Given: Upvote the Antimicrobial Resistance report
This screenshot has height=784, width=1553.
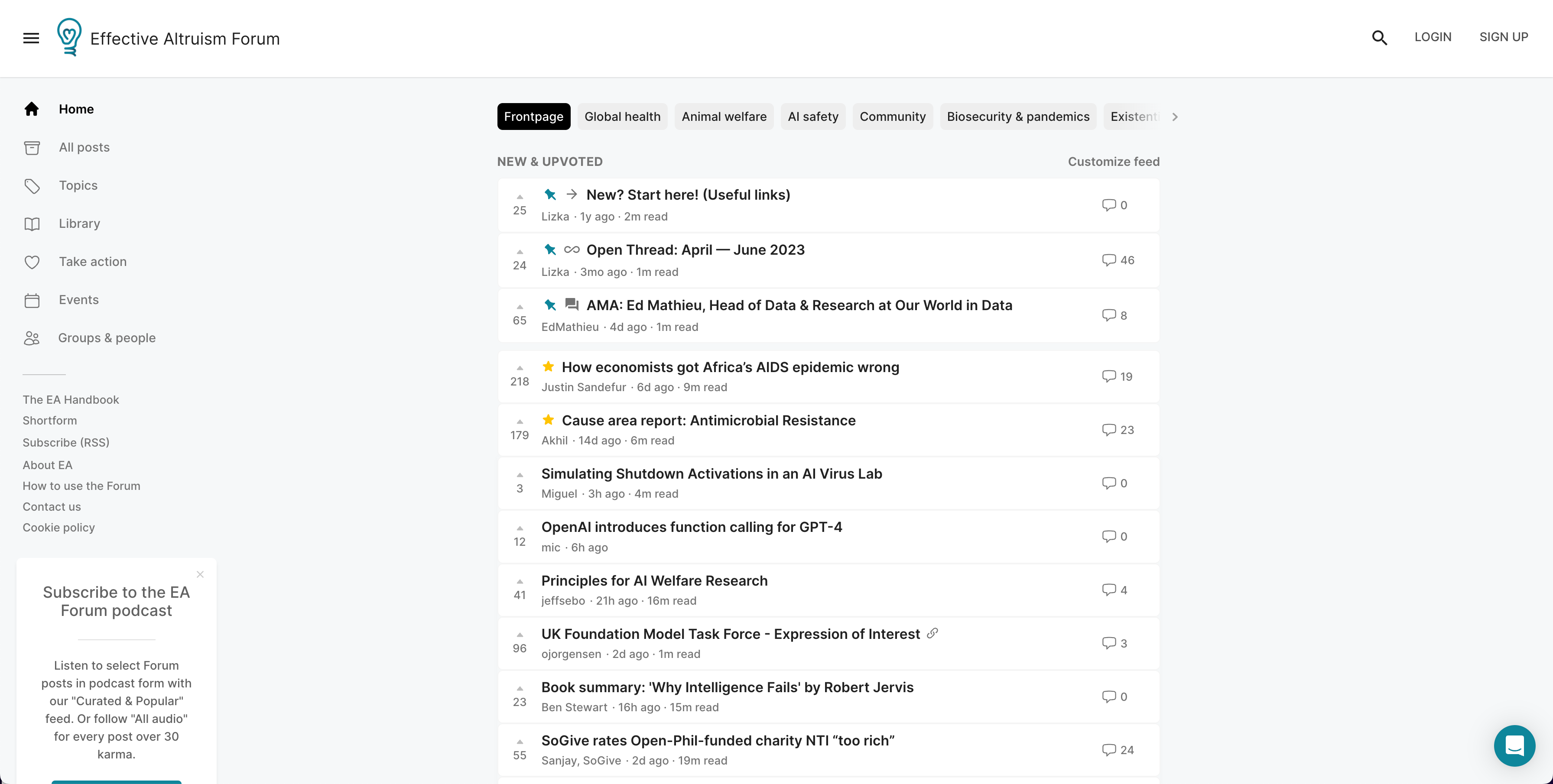Looking at the screenshot, I should point(520,421).
